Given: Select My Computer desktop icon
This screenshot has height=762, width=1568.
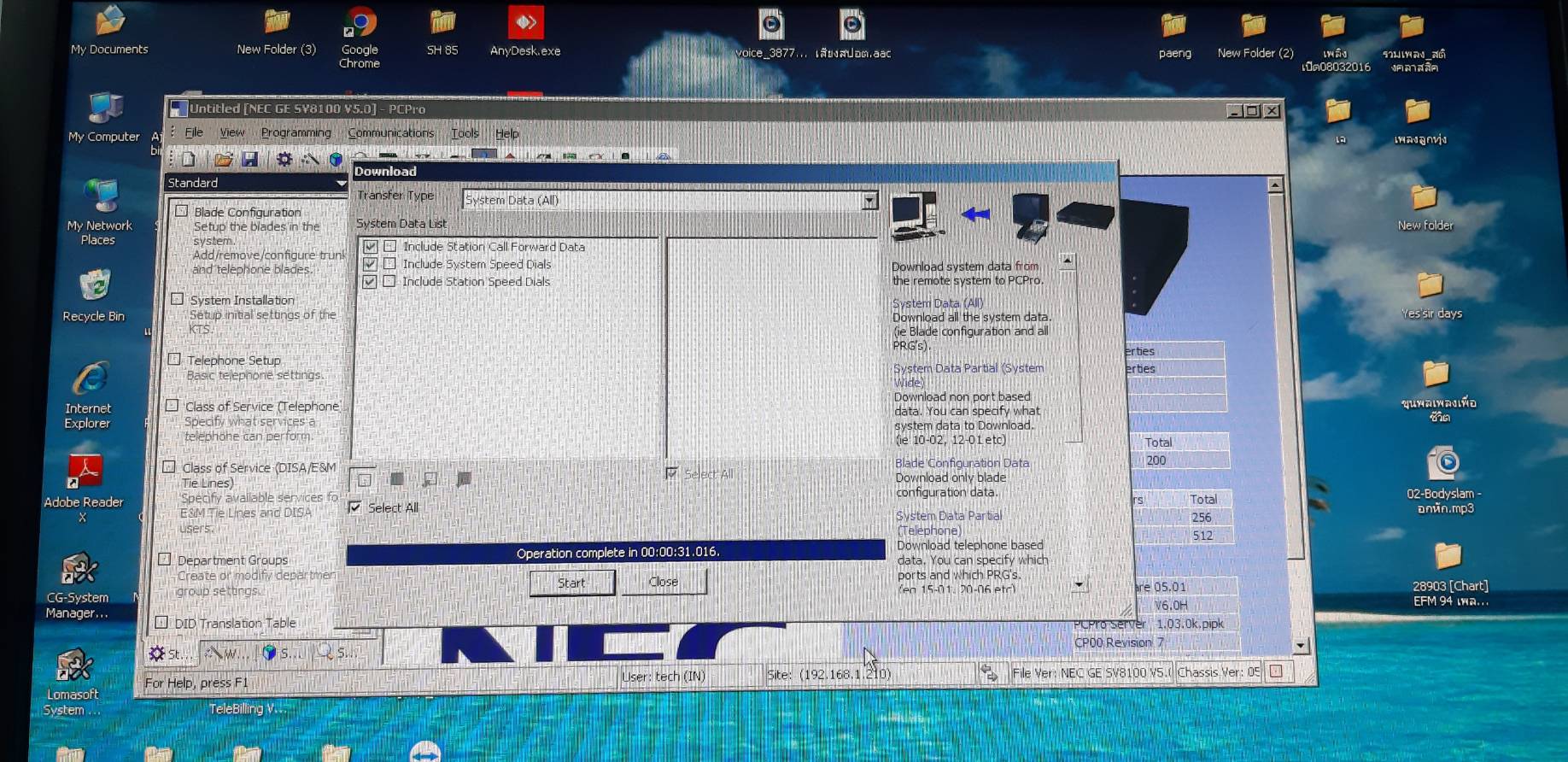Looking at the screenshot, I should (104, 117).
